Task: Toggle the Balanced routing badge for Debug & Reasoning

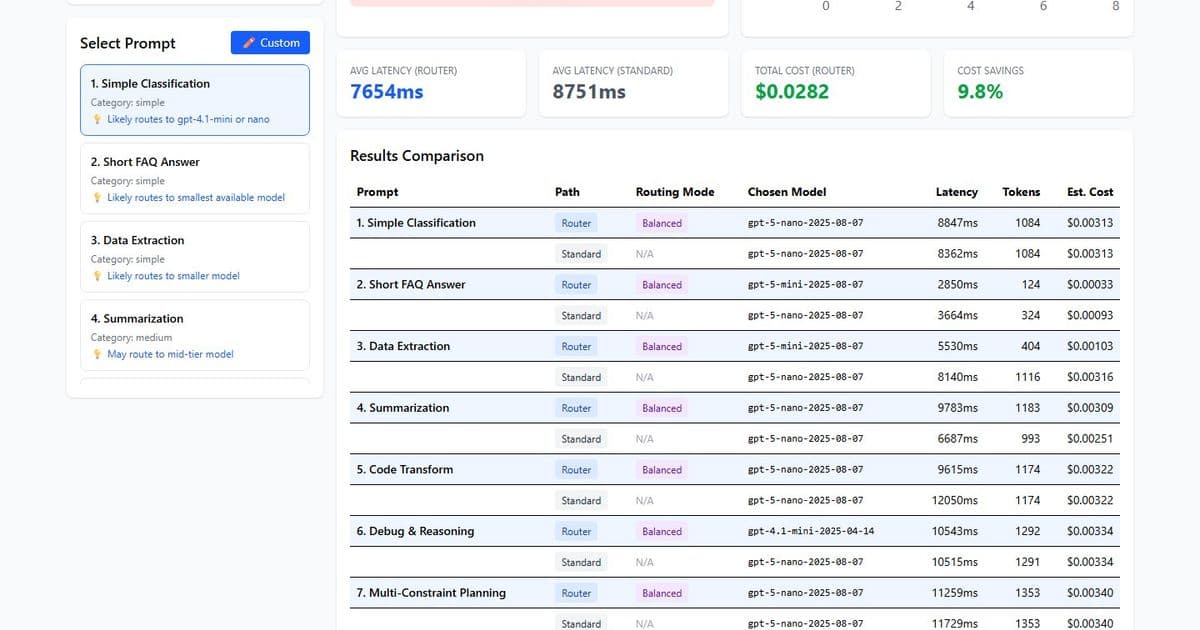Action: click(x=661, y=531)
